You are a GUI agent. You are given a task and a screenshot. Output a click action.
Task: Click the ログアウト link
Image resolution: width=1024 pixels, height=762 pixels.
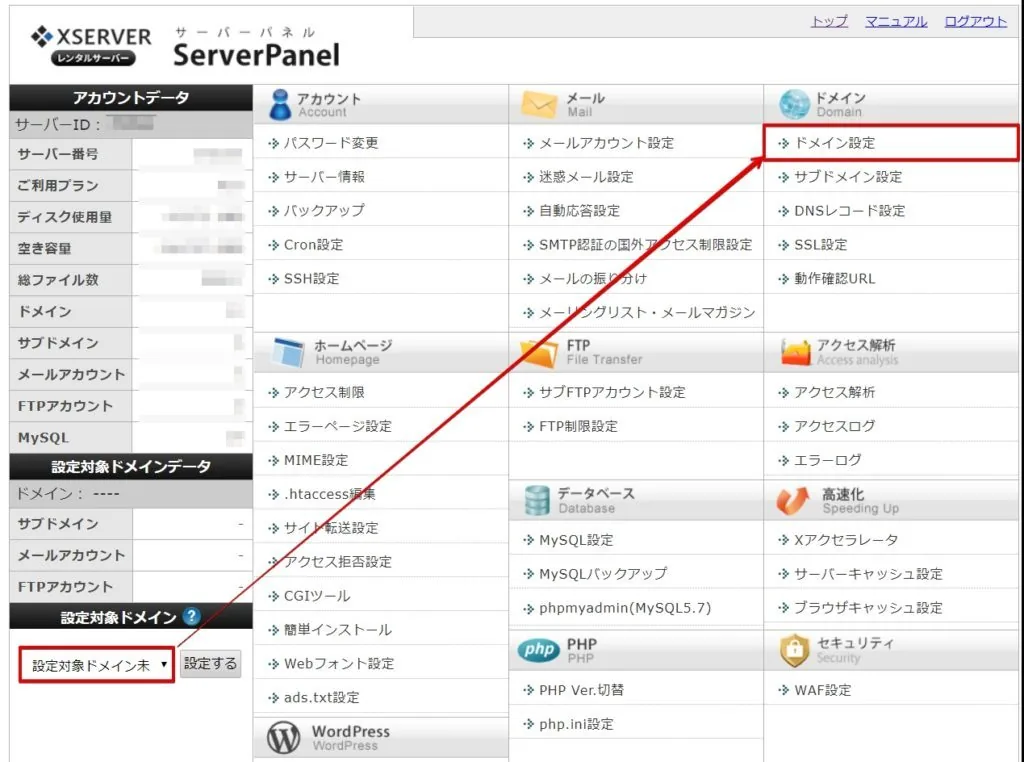point(976,22)
